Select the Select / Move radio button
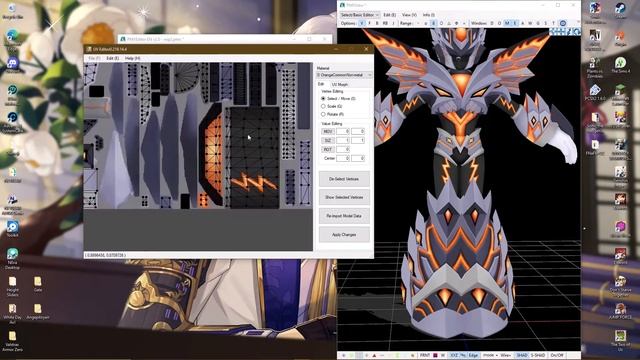 tap(323, 98)
